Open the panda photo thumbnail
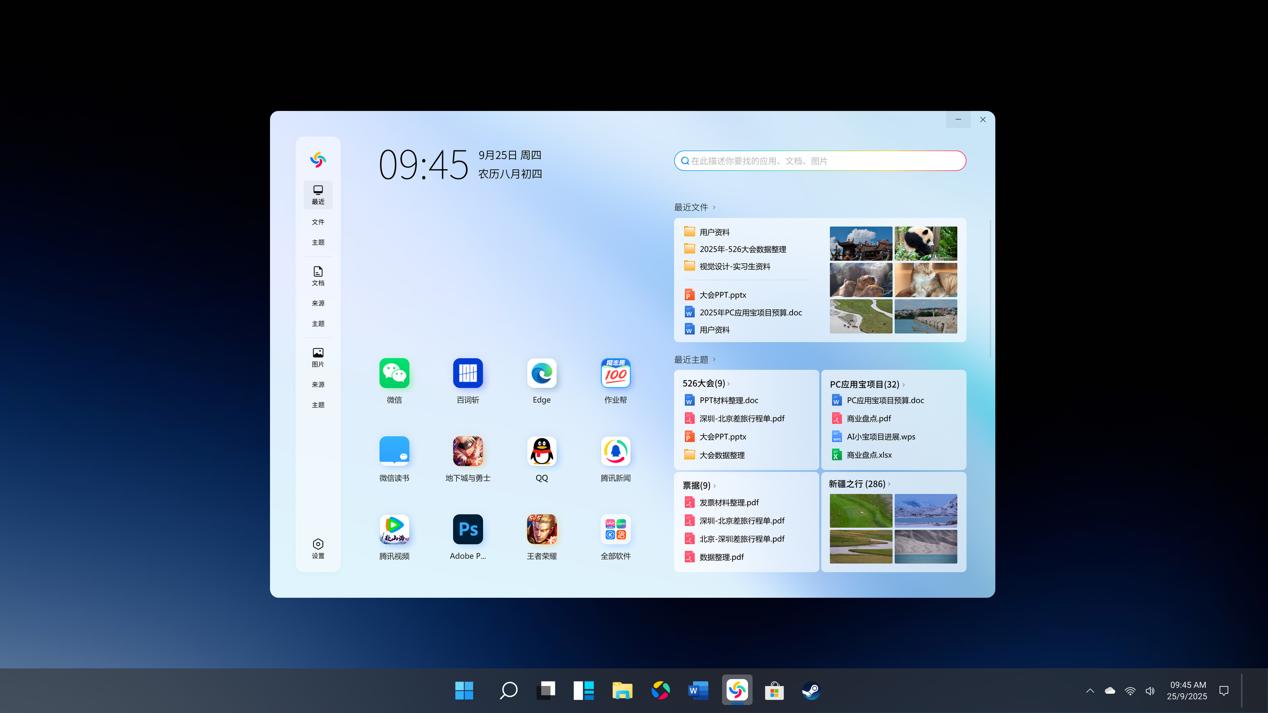This screenshot has height=713, width=1268. pyautogui.click(x=925, y=243)
